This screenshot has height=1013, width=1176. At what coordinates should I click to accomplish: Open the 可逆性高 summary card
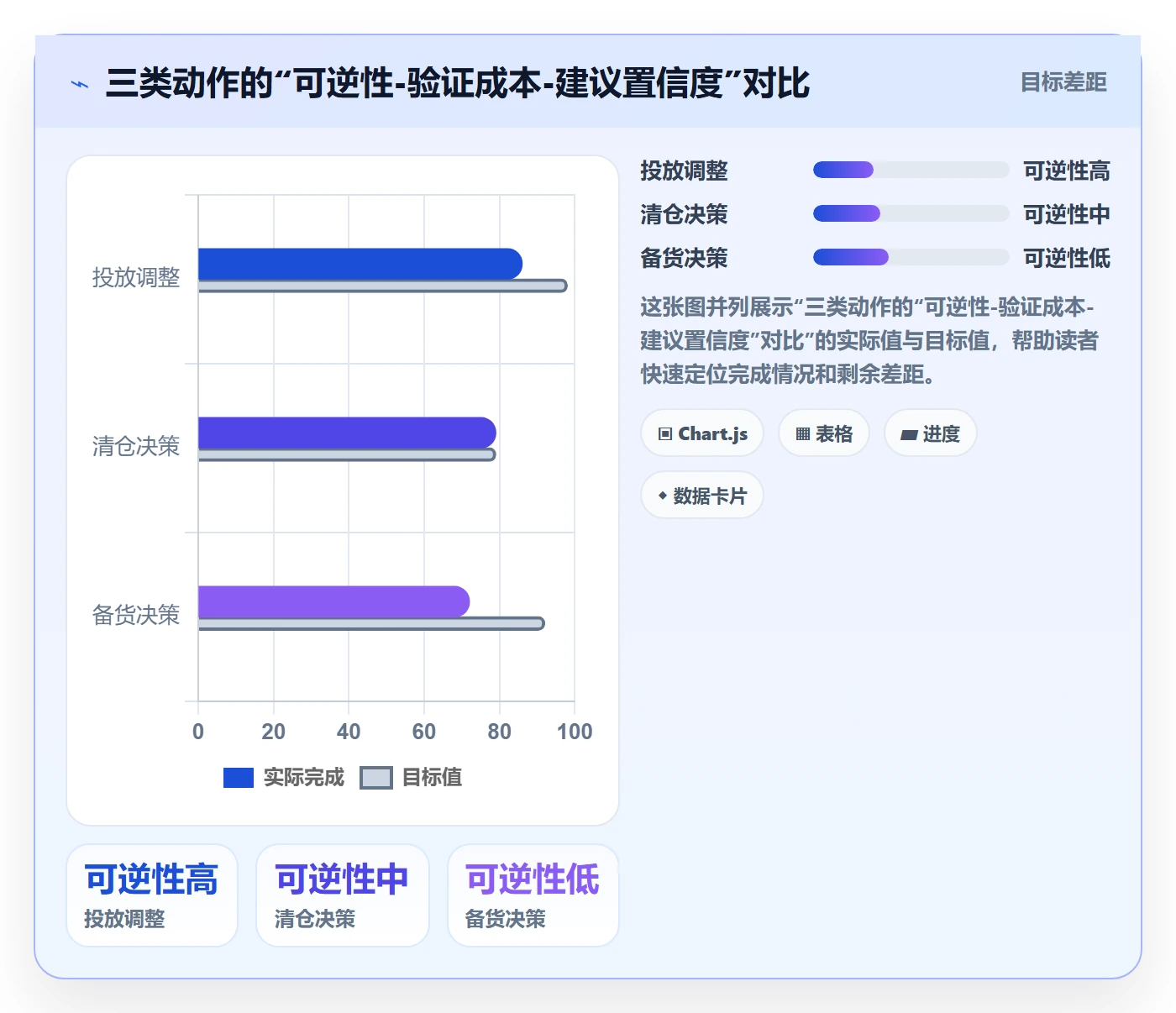pos(152,895)
